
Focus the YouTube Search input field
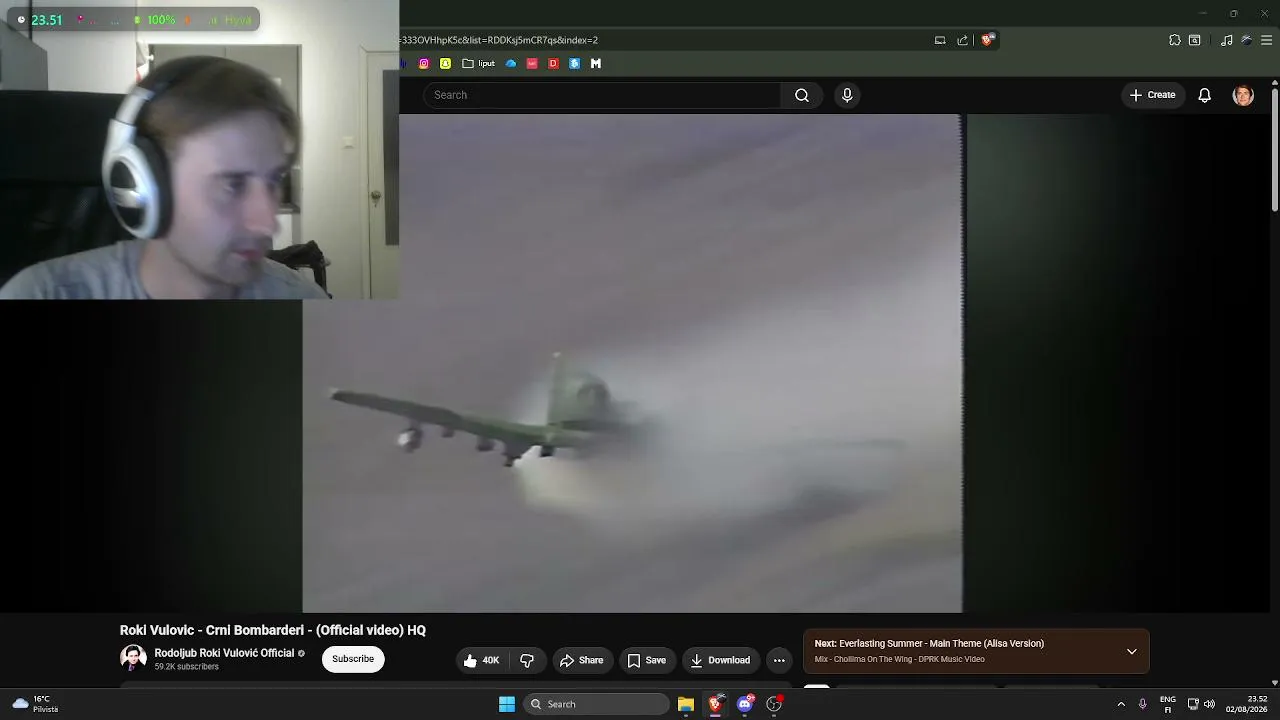coord(602,95)
